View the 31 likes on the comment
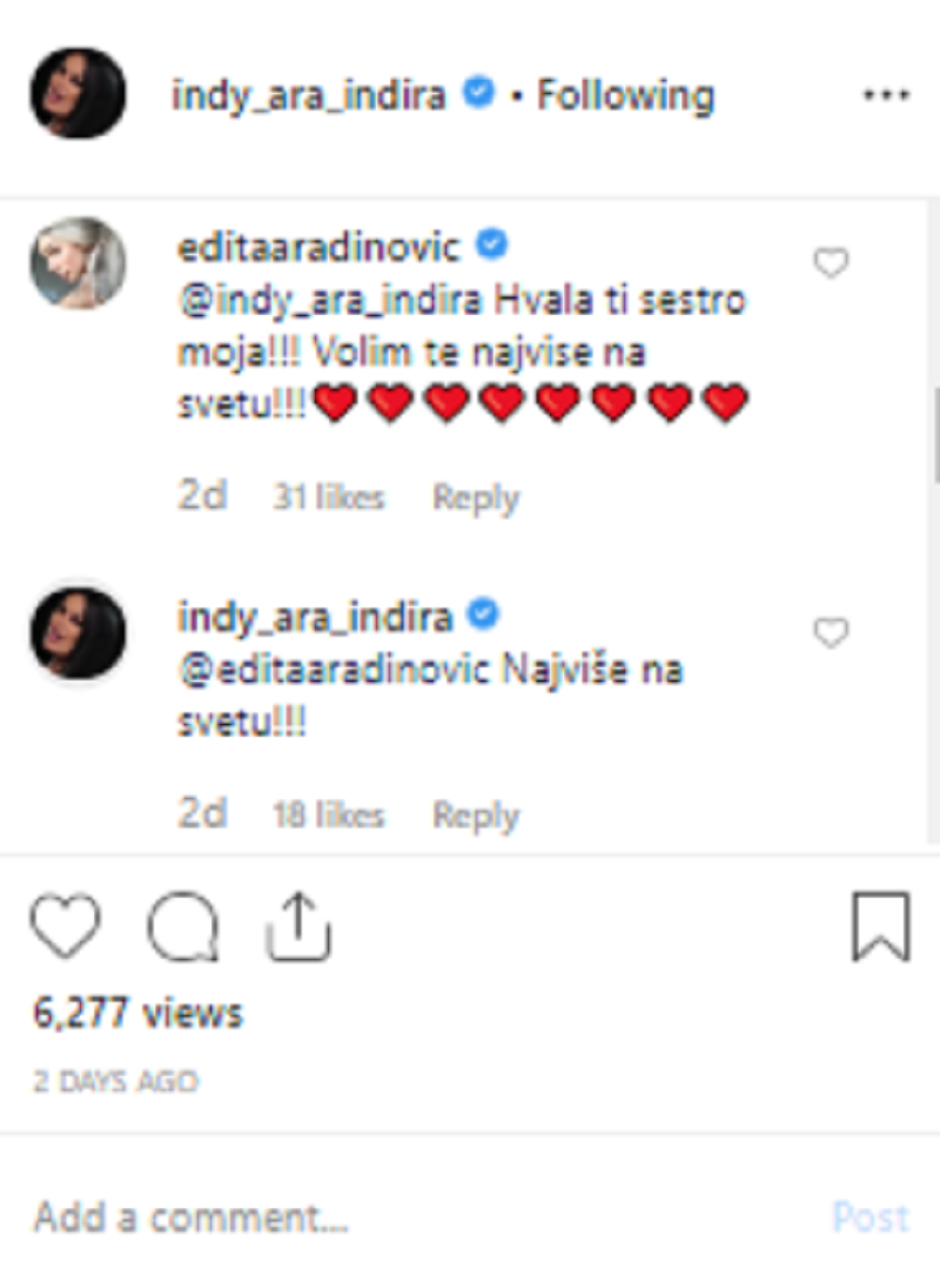 328,496
